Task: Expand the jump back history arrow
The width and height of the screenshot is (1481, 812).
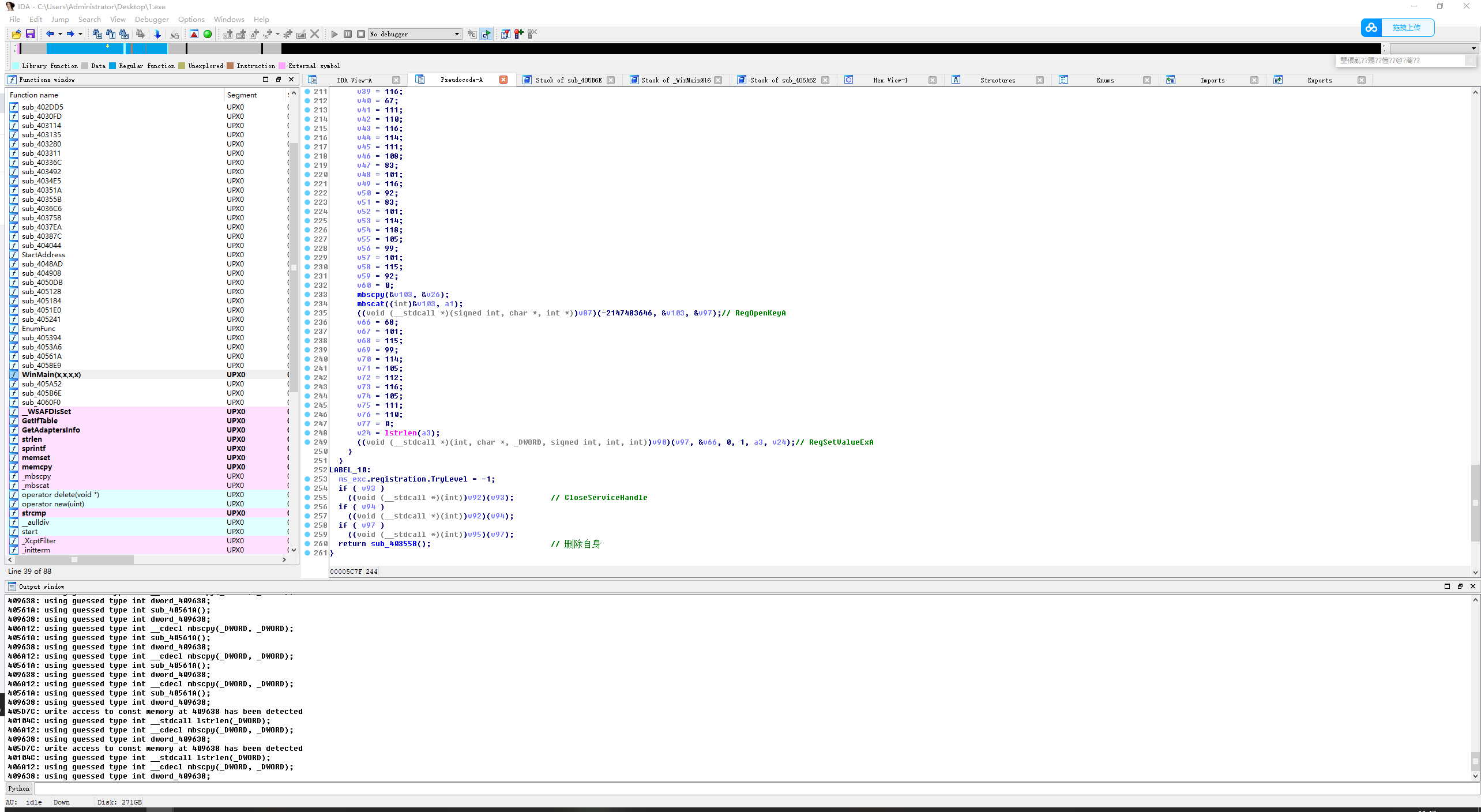Action: tap(60, 34)
